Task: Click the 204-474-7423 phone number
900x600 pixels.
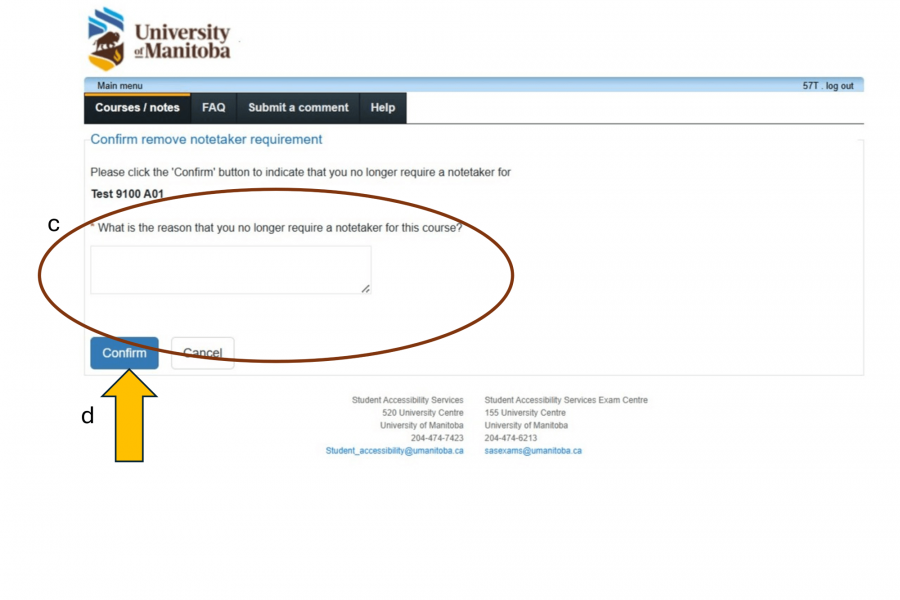Action: 437,438
